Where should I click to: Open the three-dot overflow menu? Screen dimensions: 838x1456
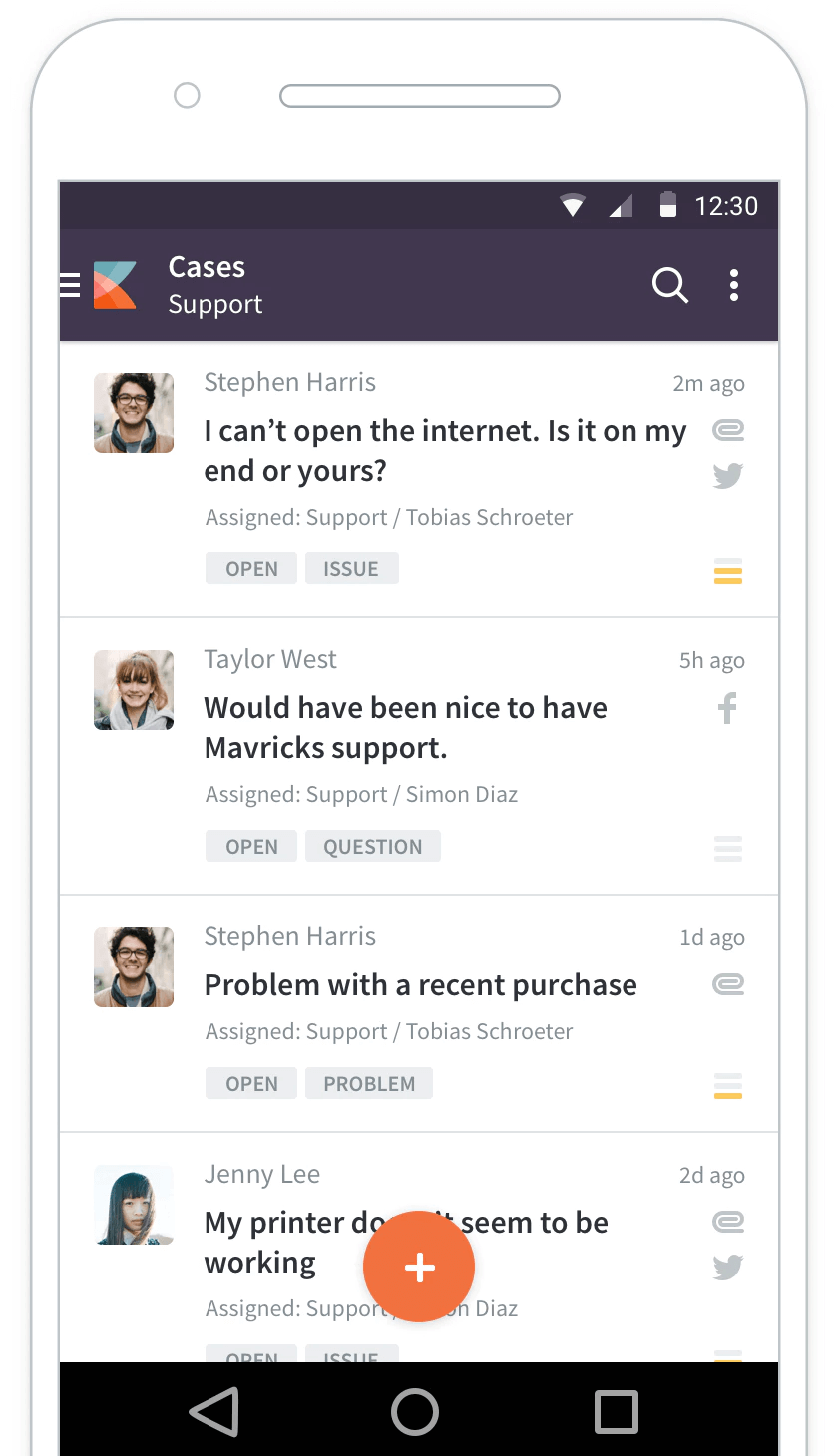(734, 286)
